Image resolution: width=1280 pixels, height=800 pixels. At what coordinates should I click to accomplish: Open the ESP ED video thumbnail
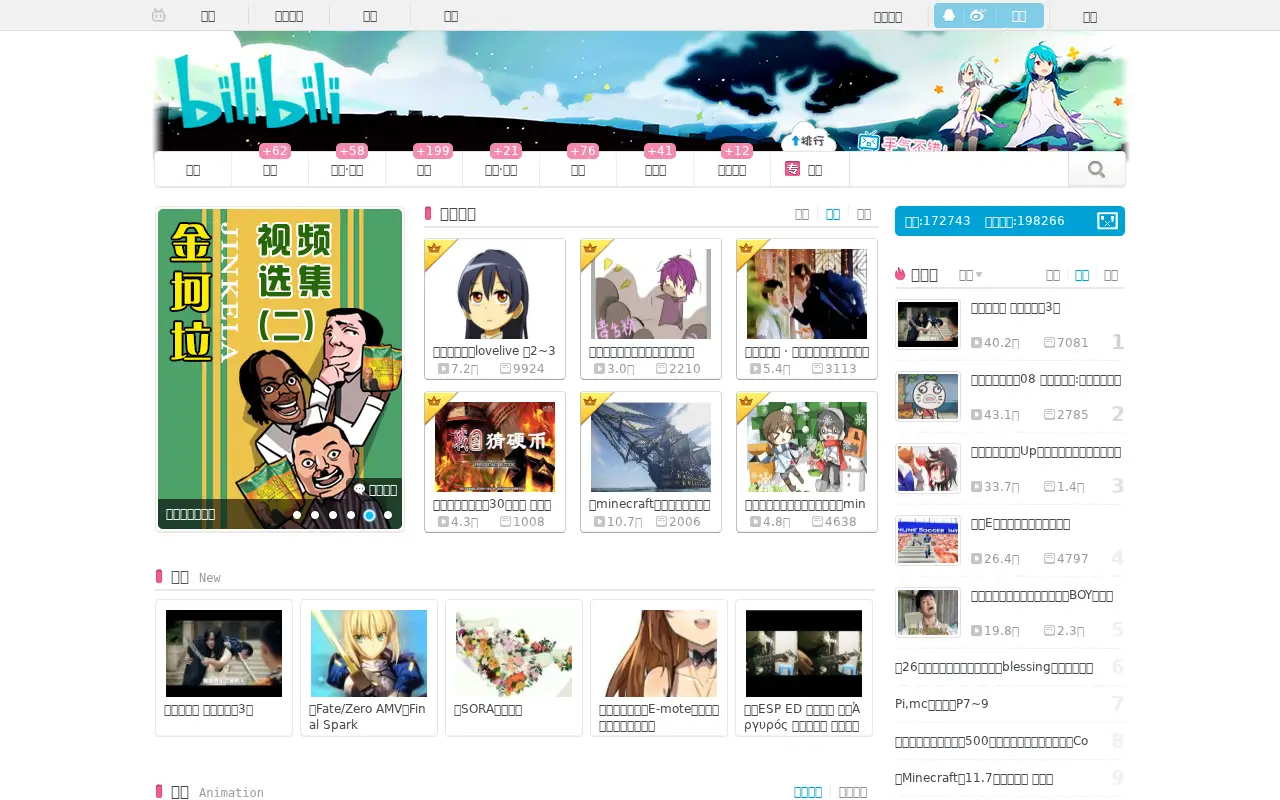tap(804, 653)
